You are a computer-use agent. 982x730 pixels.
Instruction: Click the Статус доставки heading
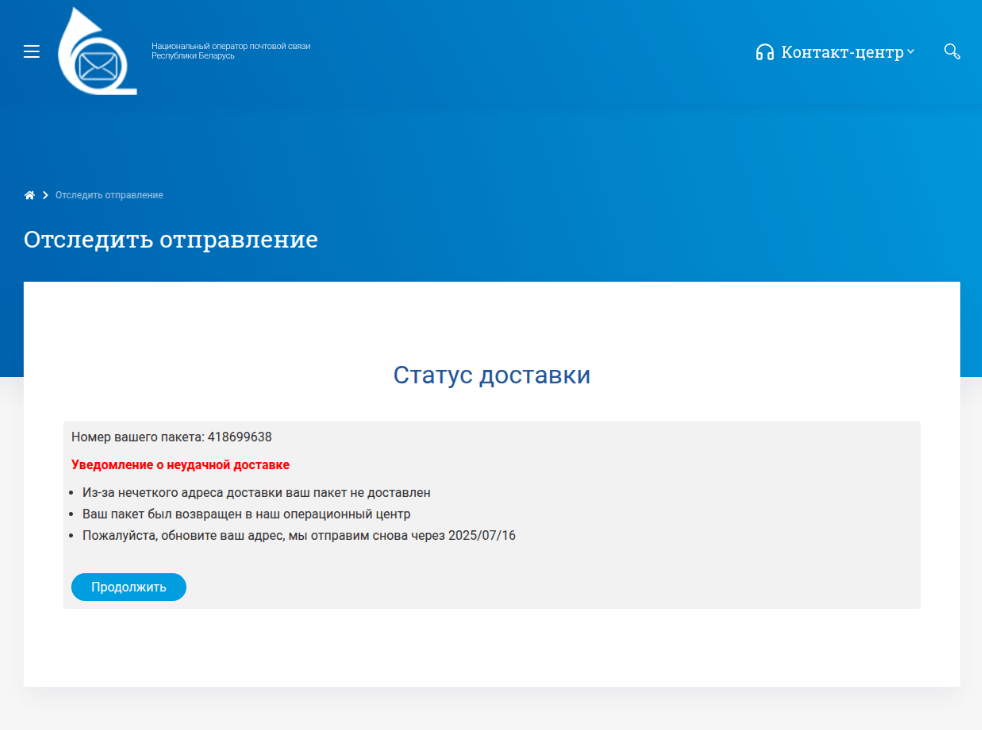tap(492, 375)
